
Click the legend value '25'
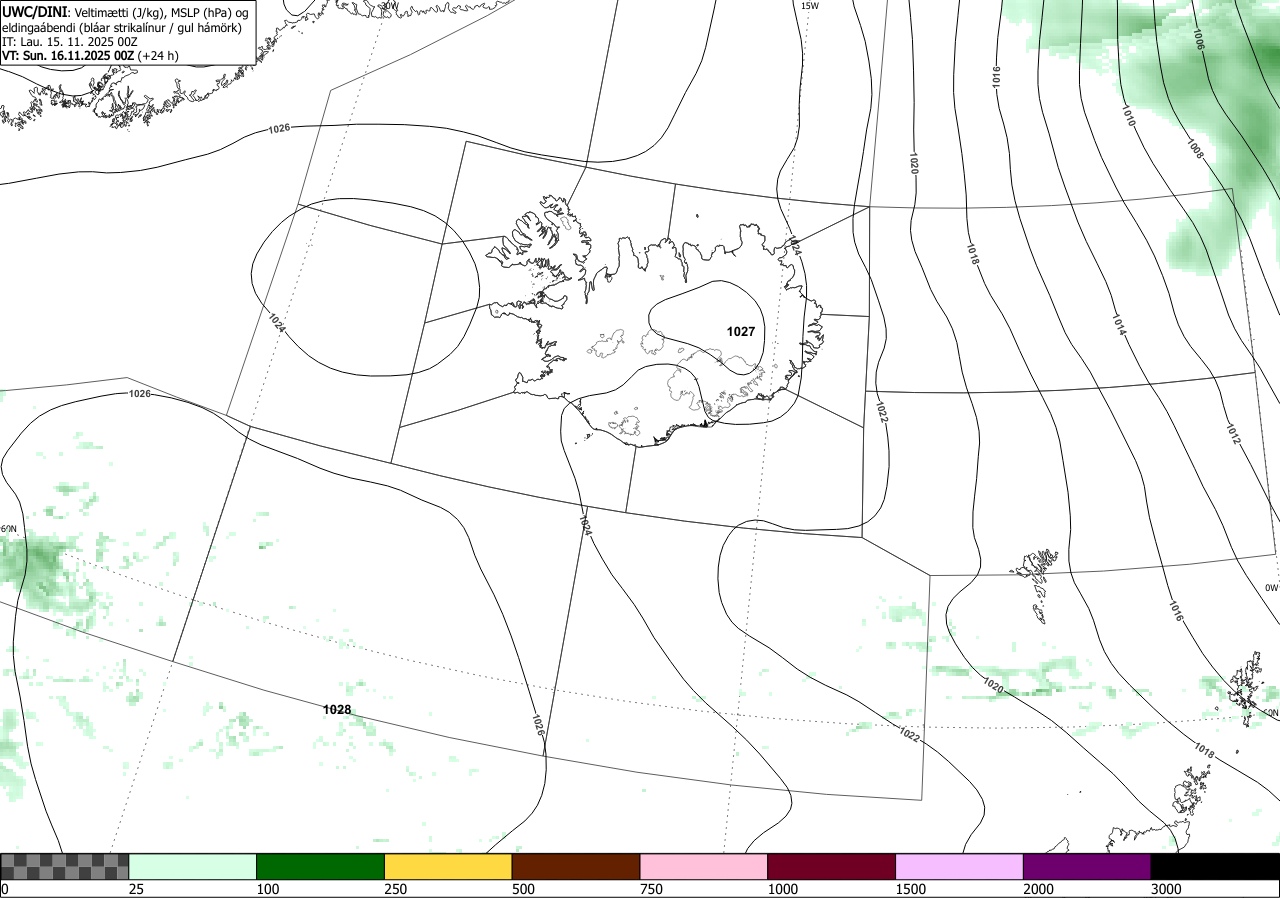tap(137, 889)
